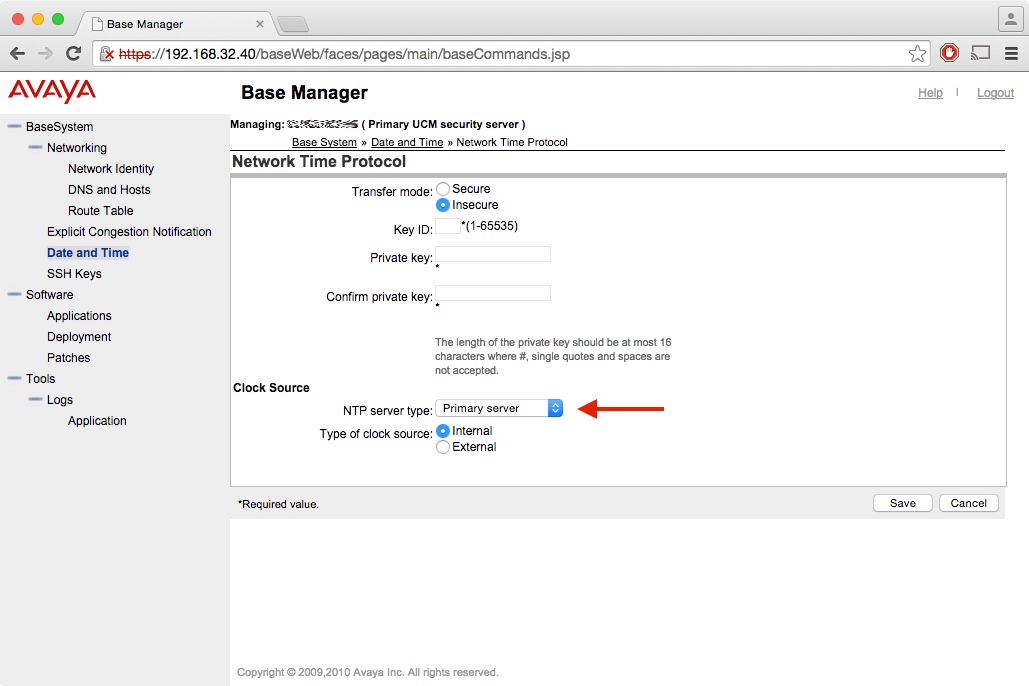Open SSH Keys page
Viewport: 1029px width, 686px height.
click(x=74, y=274)
